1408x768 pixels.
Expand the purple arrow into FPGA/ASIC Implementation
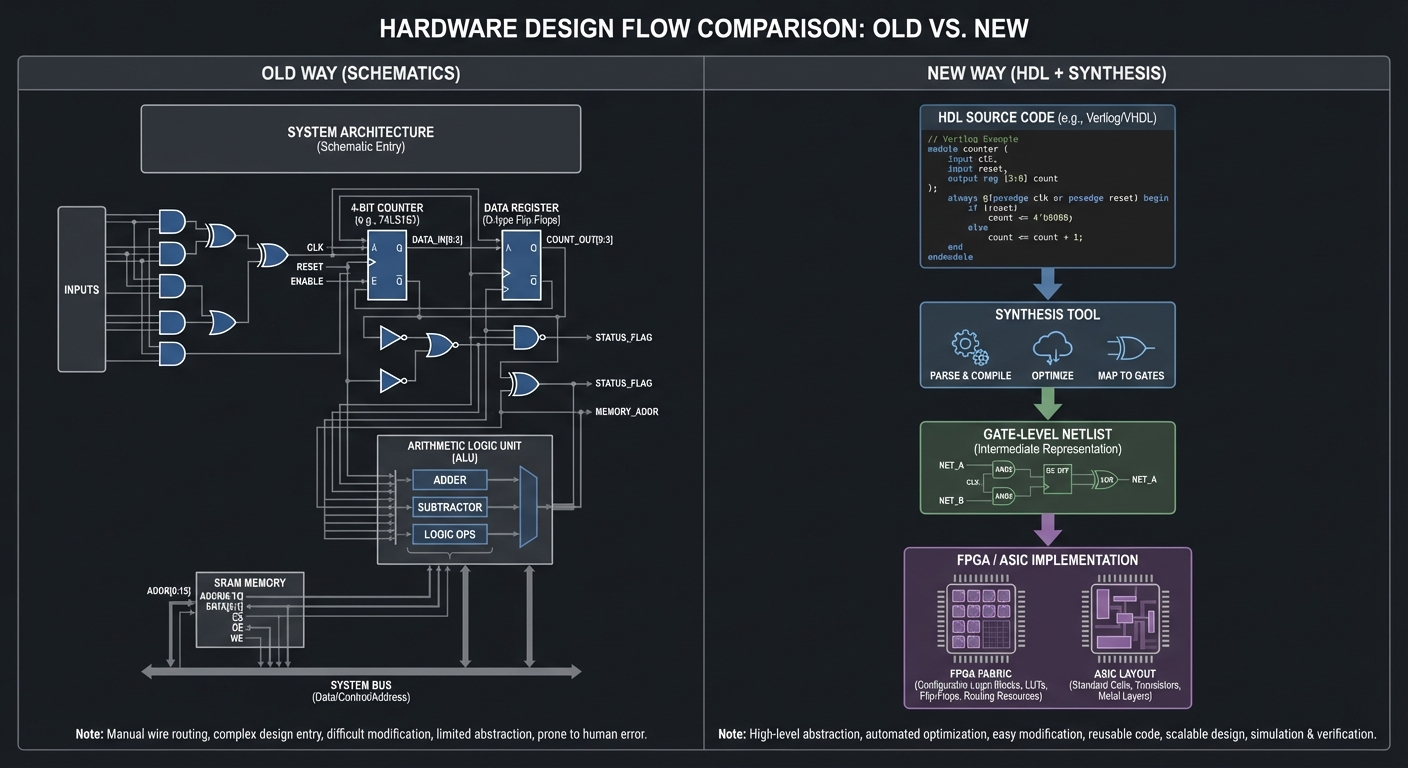pos(1047,531)
